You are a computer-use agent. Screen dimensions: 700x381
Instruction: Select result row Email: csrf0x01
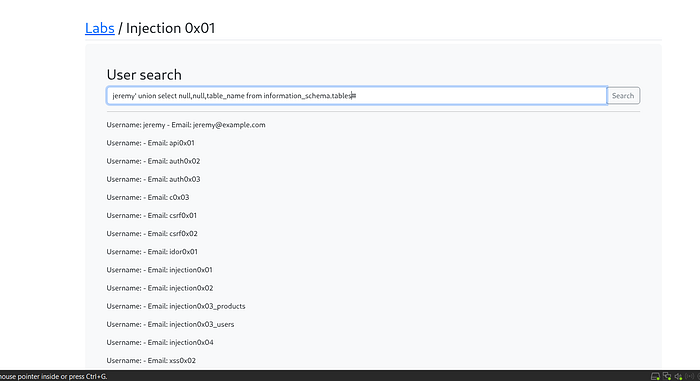(151, 215)
